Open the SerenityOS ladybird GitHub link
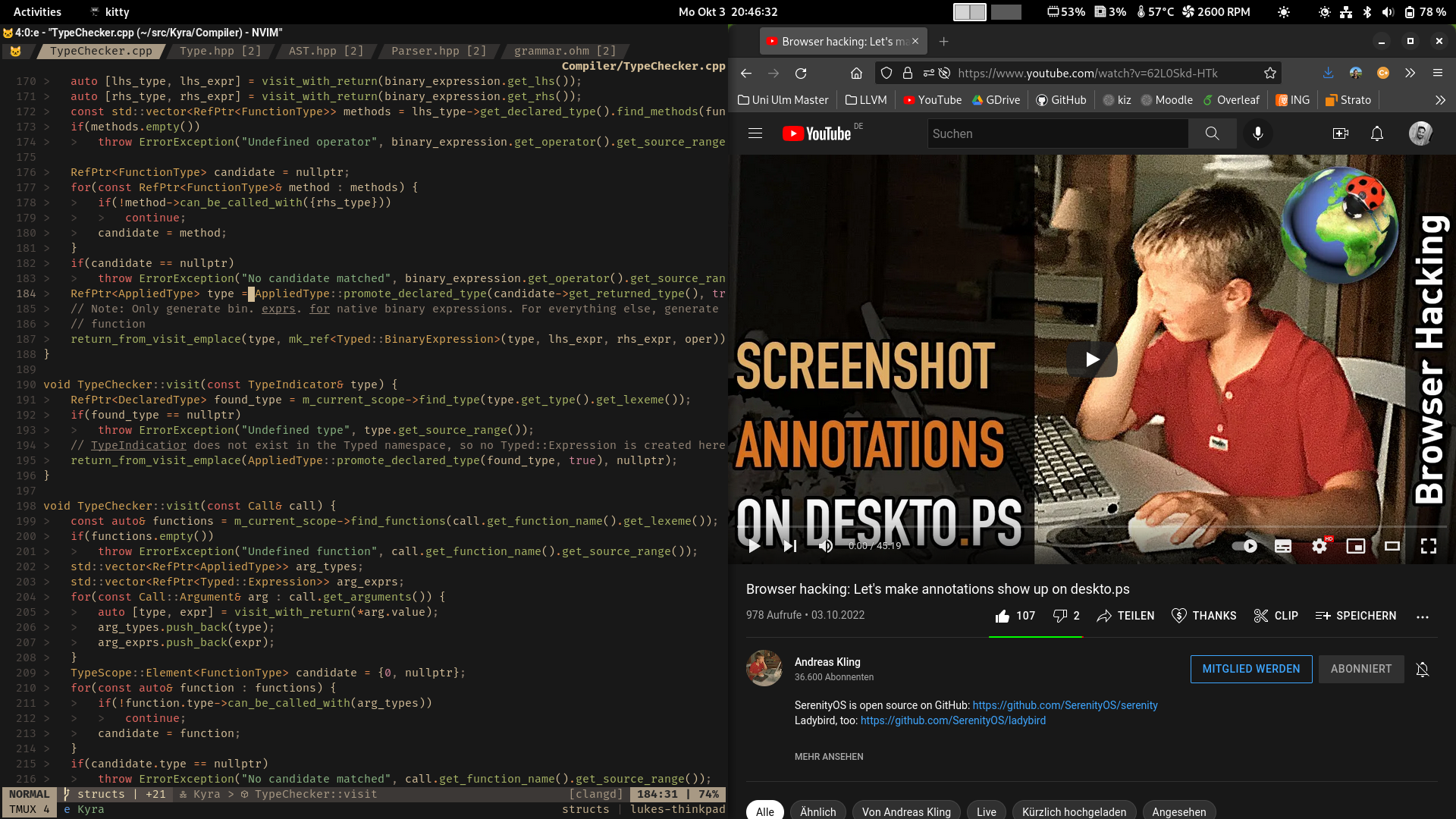Screen dimensions: 1456x819 pos(952,720)
